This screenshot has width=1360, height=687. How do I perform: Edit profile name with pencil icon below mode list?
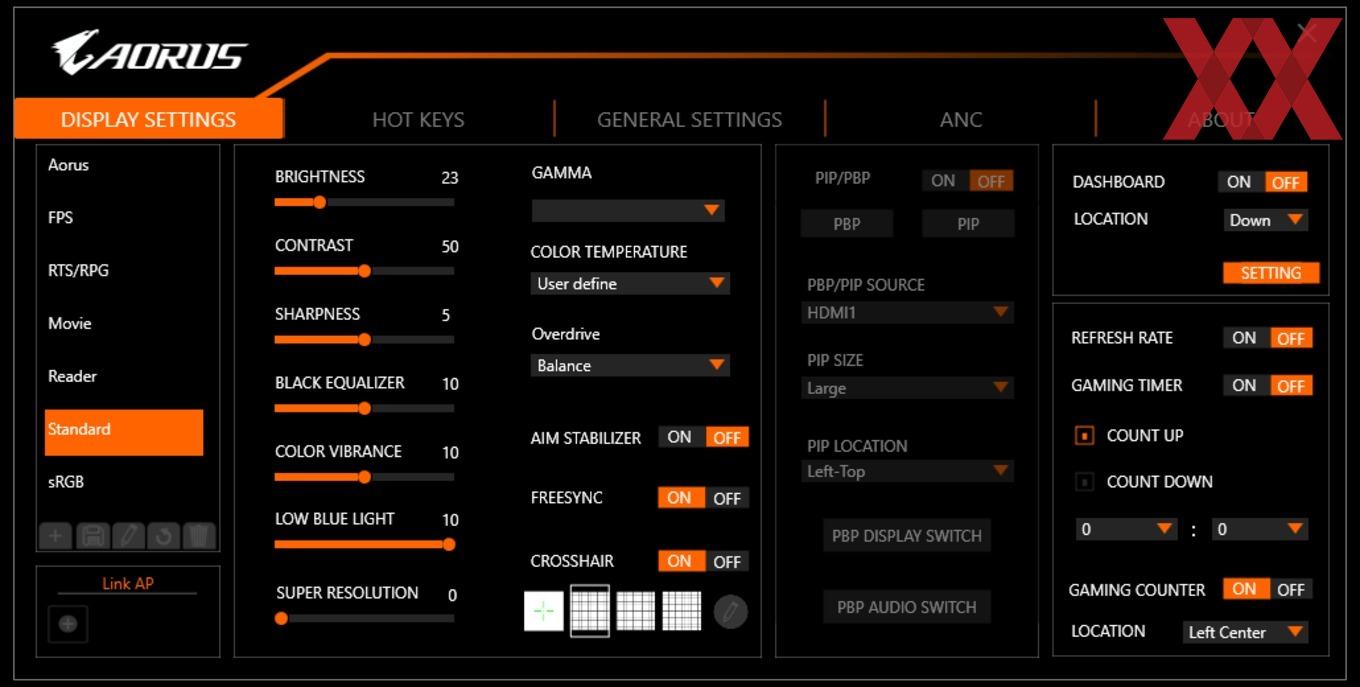pyautogui.click(x=128, y=536)
